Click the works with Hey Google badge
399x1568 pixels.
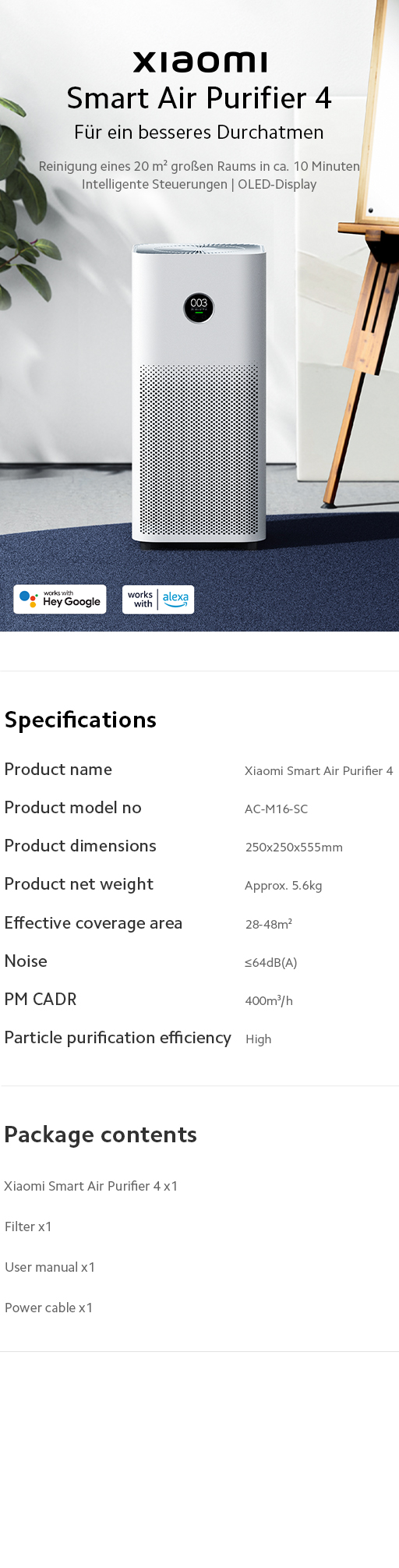pos(60,599)
